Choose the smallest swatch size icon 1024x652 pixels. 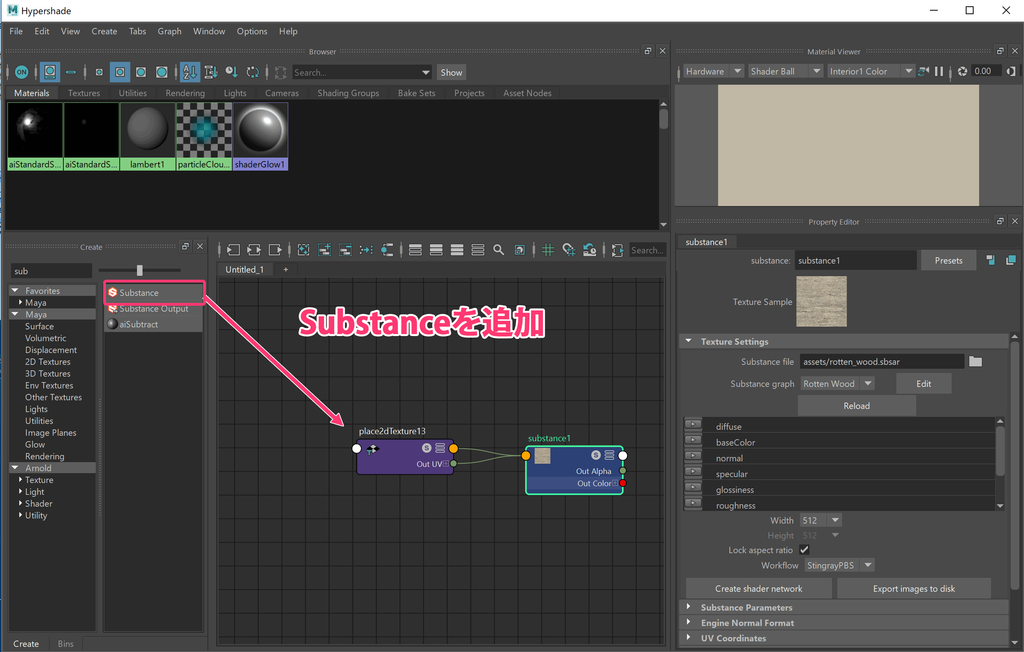(x=99, y=73)
